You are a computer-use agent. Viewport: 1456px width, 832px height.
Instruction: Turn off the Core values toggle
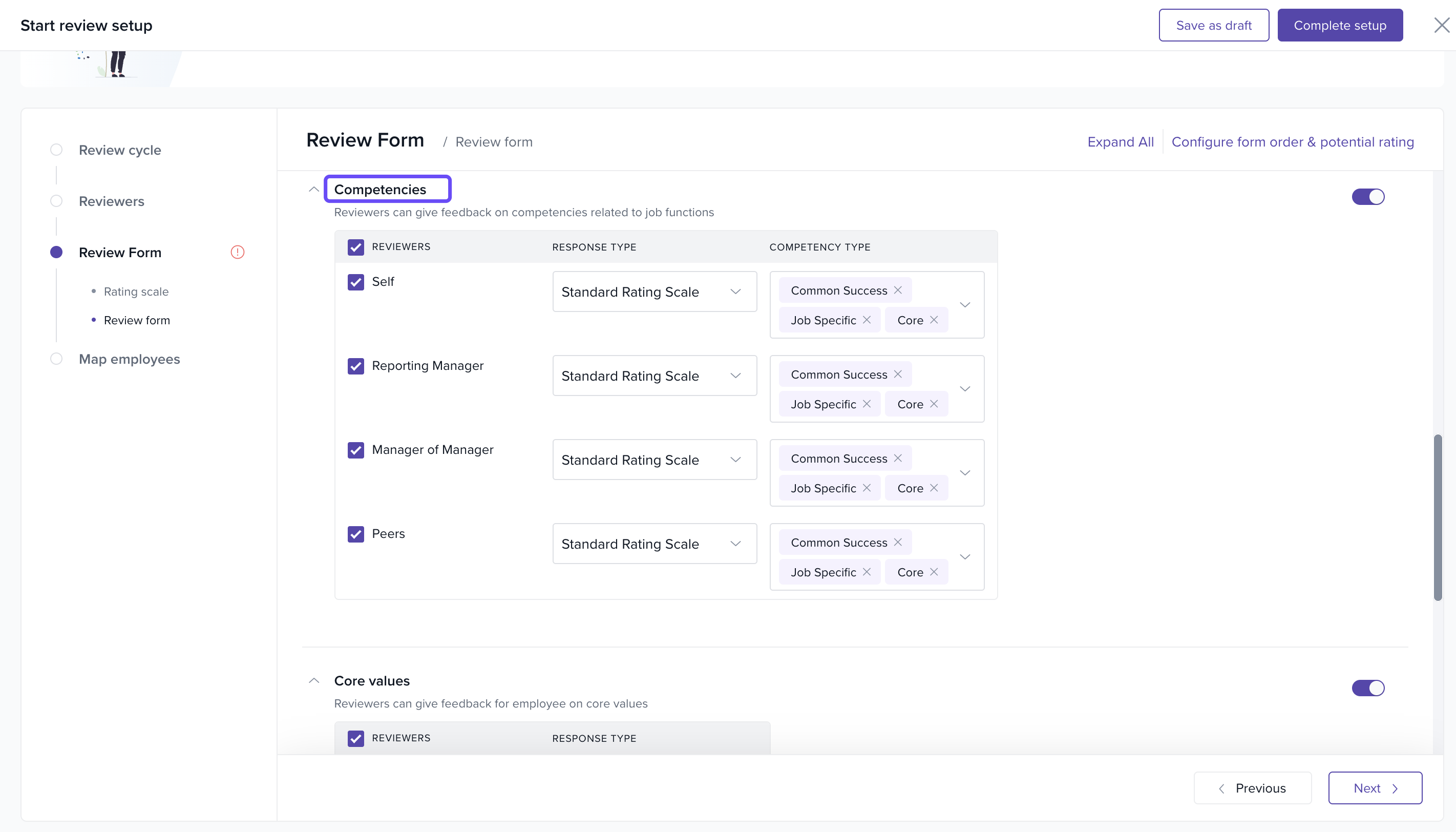[x=1367, y=688]
